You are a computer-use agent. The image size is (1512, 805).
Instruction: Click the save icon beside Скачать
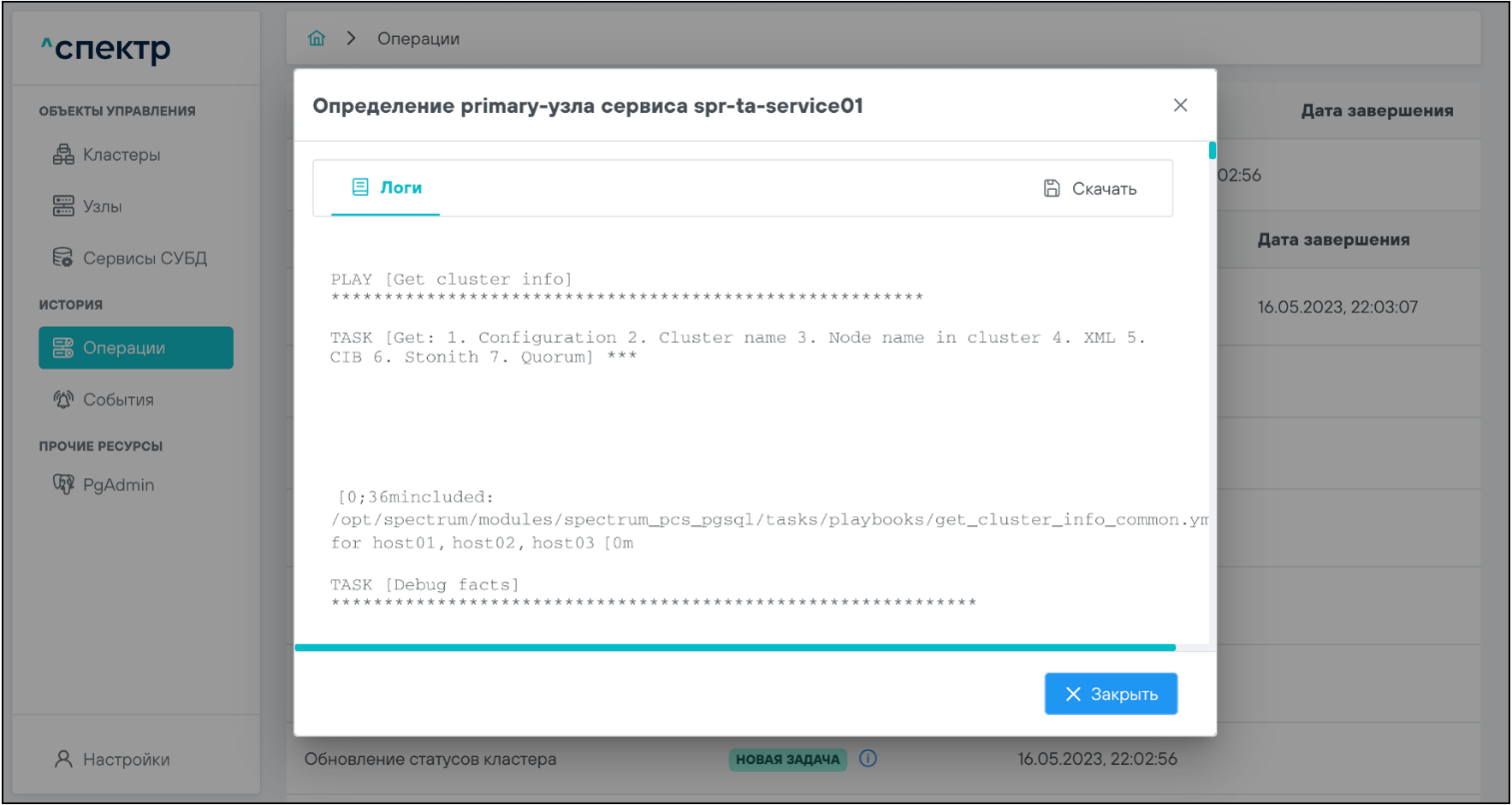tap(1052, 188)
